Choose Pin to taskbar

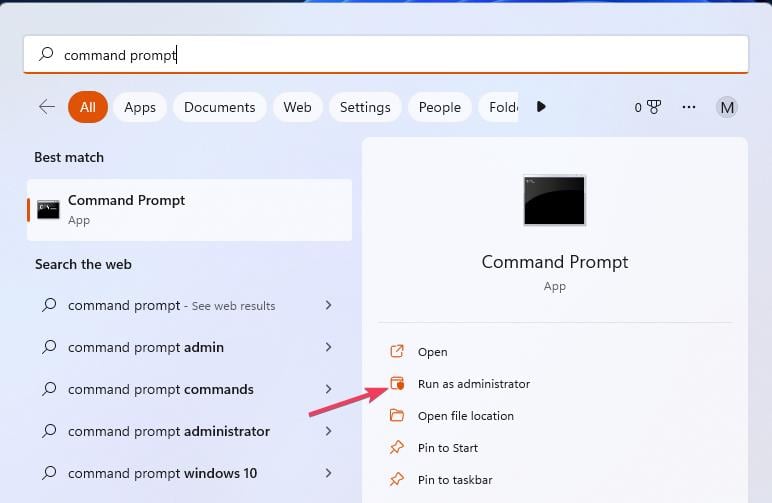pyautogui.click(x=455, y=480)
